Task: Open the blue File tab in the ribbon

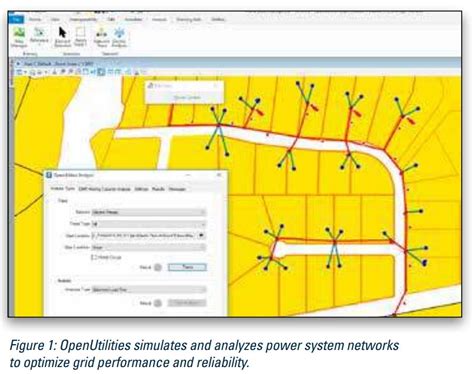Action: 16,19
